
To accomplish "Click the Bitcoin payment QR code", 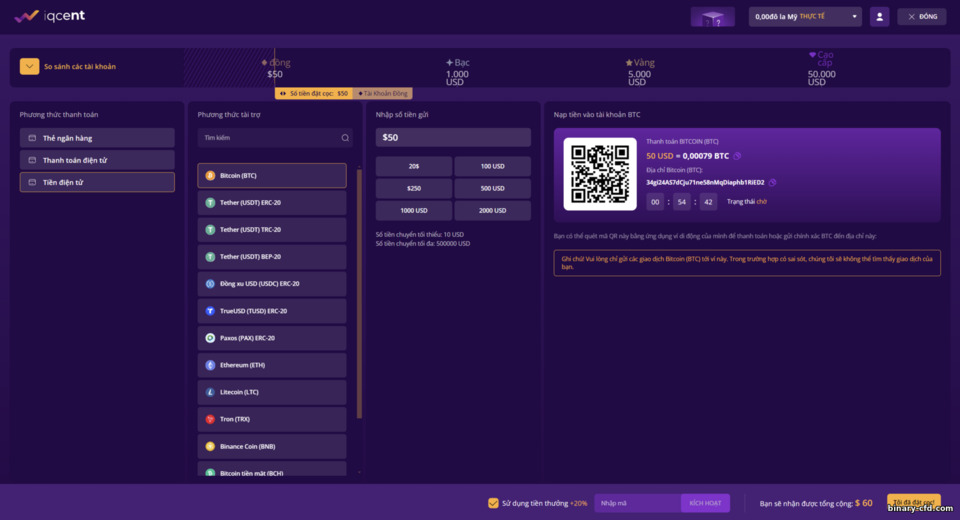I will pyautogui.click(x=600, y=174).
